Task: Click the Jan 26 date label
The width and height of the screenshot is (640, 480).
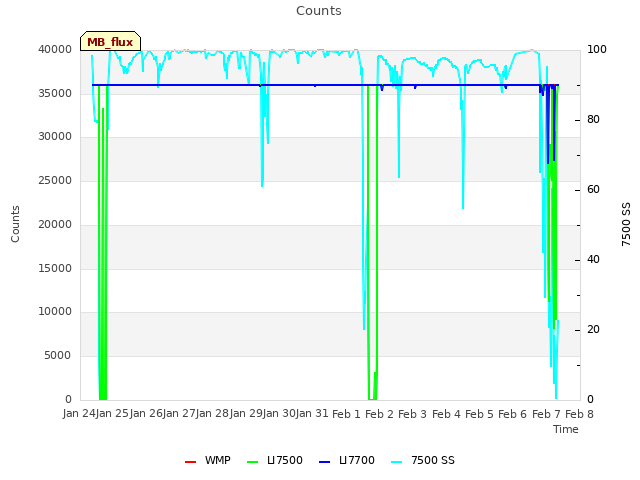Action: pyautogui.click(x=146, y=414)
